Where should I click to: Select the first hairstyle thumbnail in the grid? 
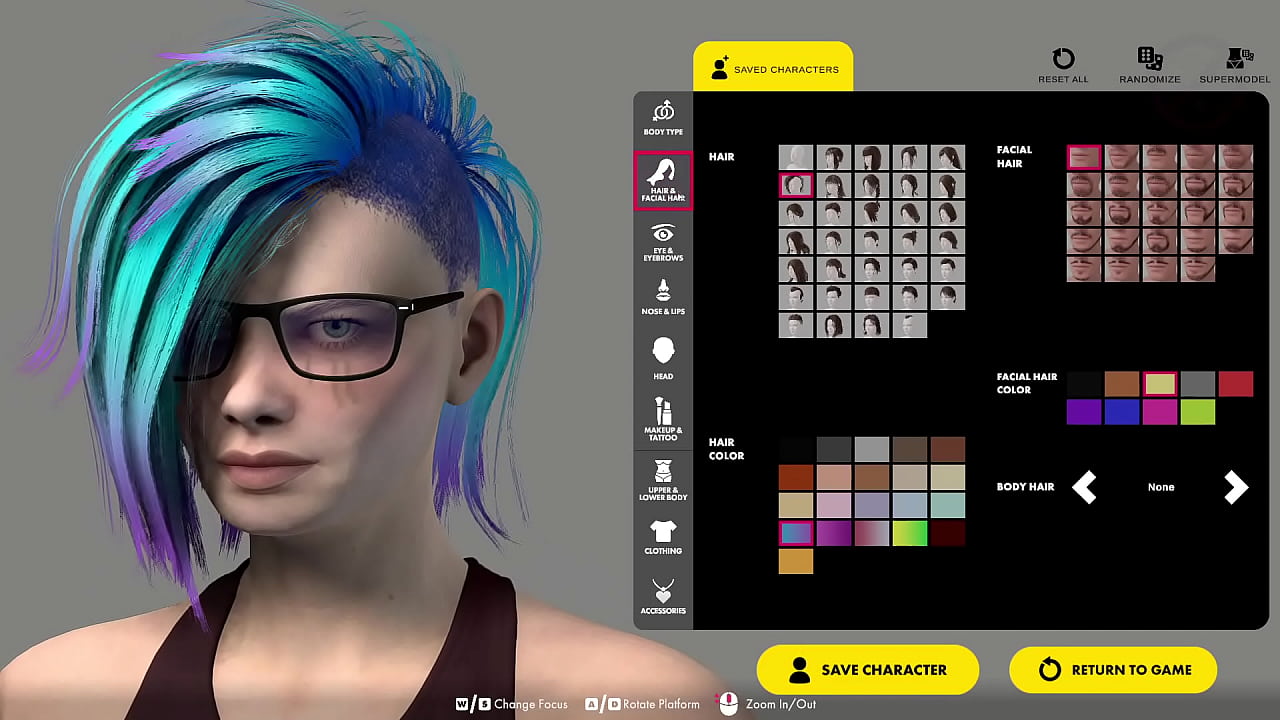[796, 158]
